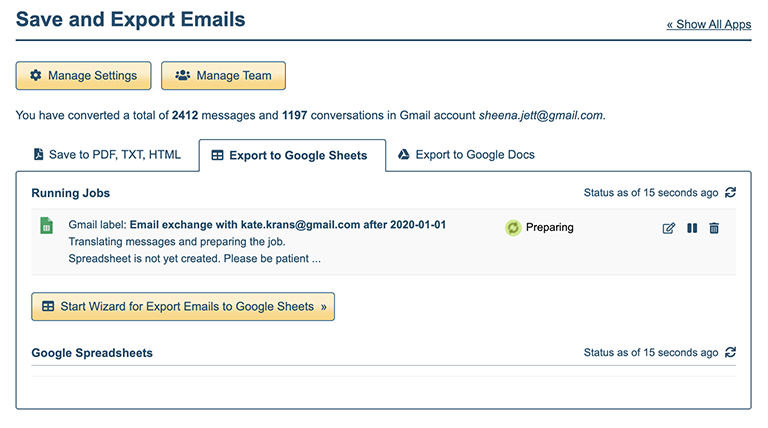Open Manage Settings
The image size is (768, 428).
(83, 75)
